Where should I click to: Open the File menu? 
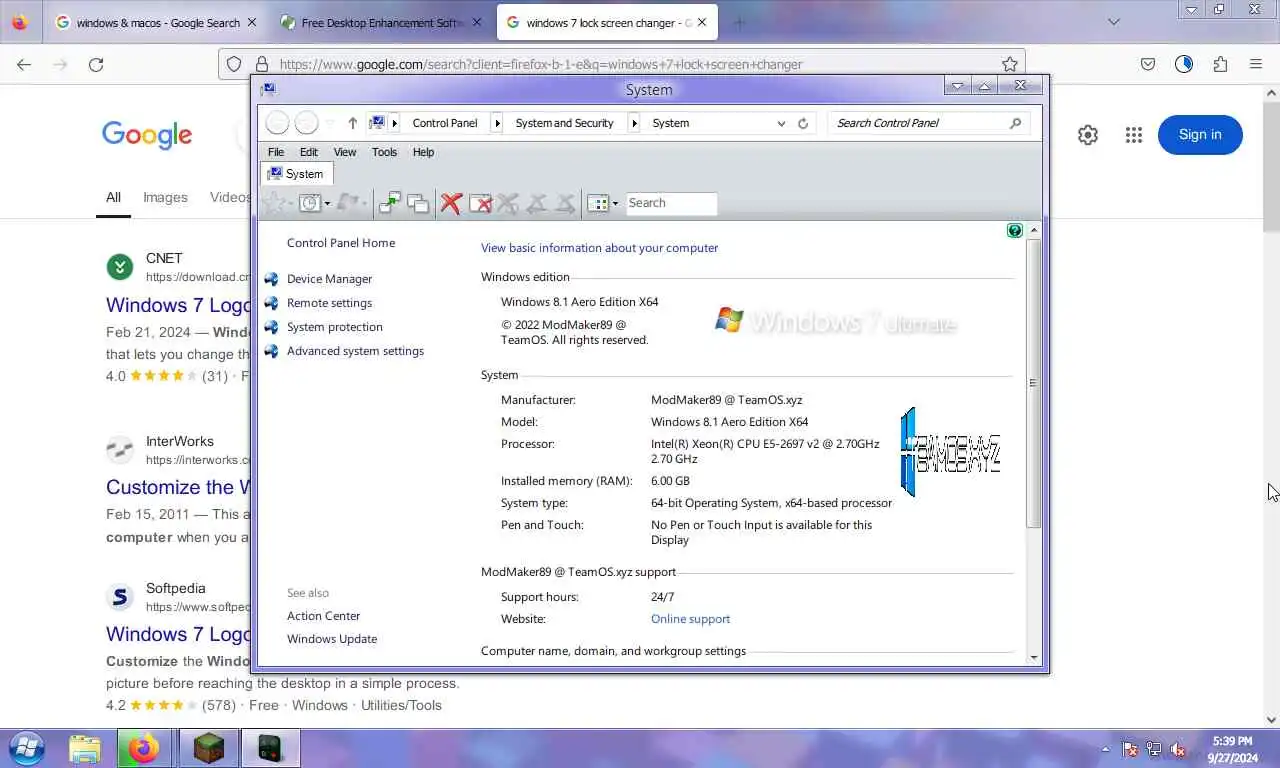[276, 152]
